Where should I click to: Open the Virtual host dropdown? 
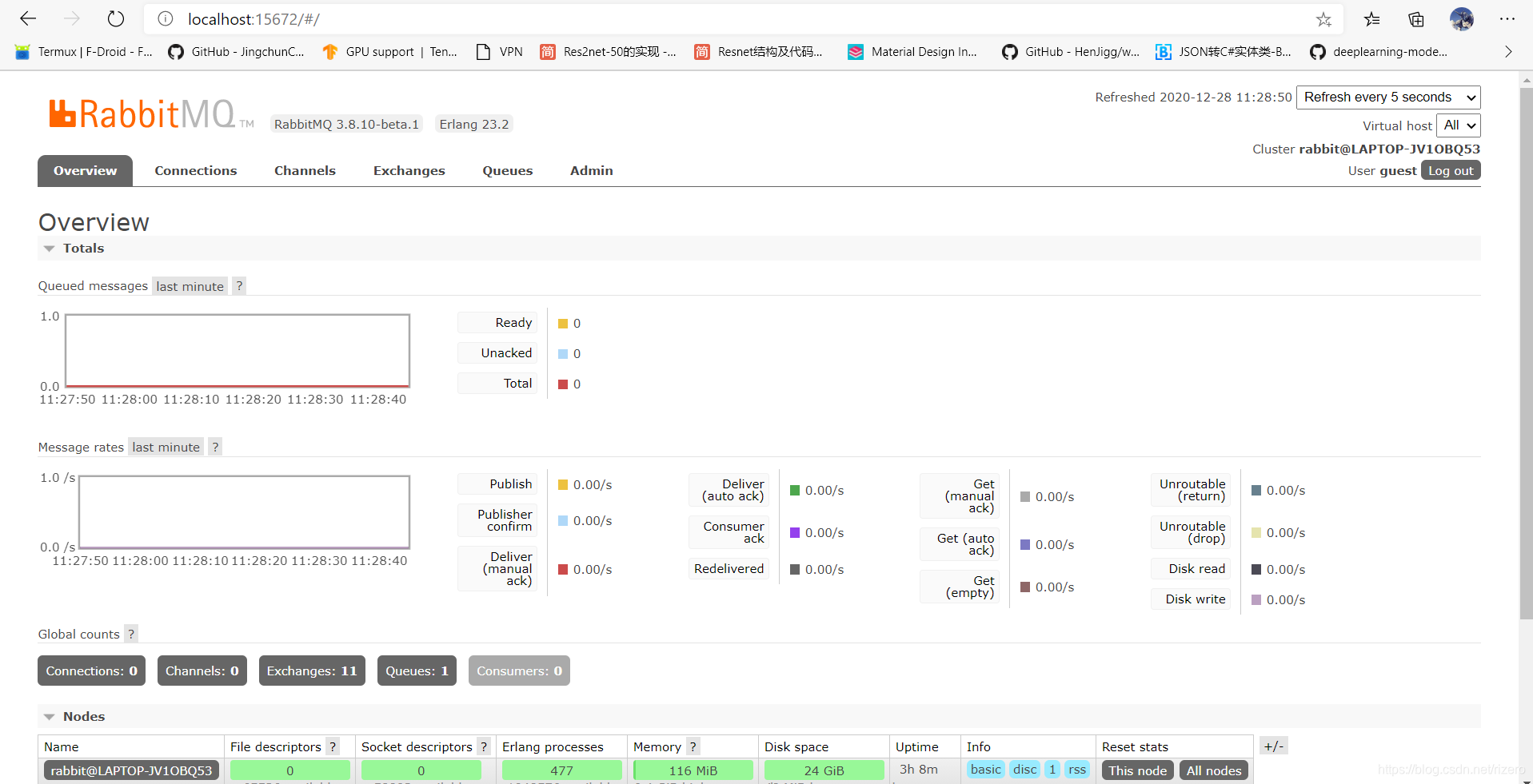[1459, 125]
